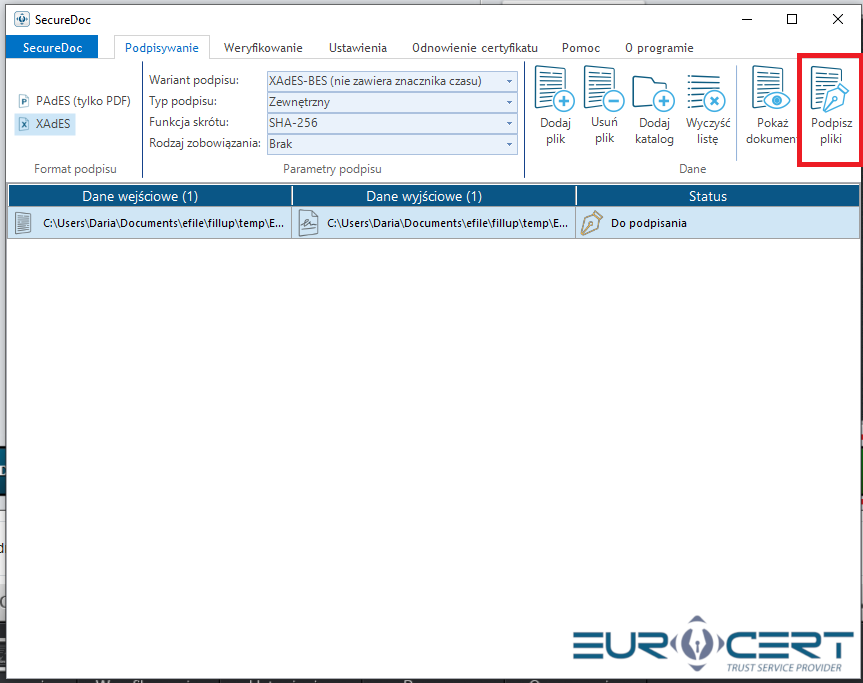Viewport: 863px width, 683px height.
Task: Open the Wariant podpisu dropdown
Action: 392,81
